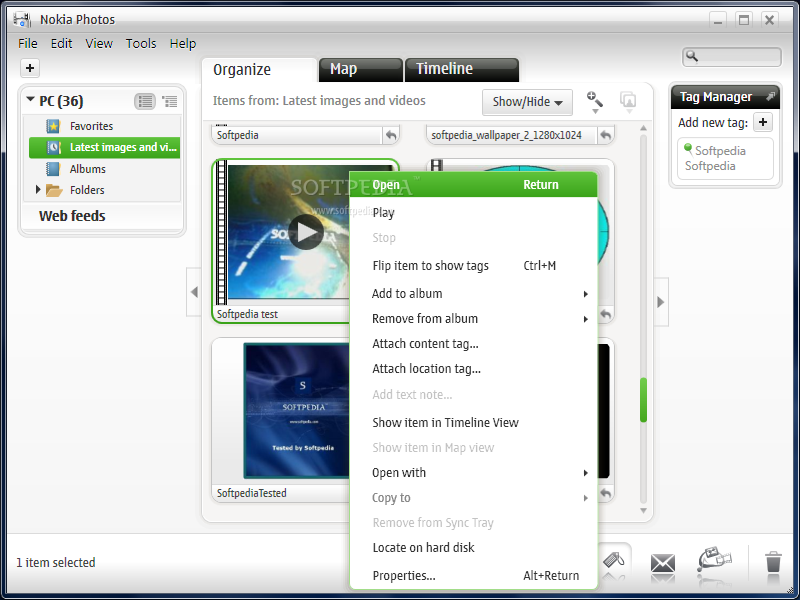Click the green vertical scrollbar thumb

pos(643,399)
